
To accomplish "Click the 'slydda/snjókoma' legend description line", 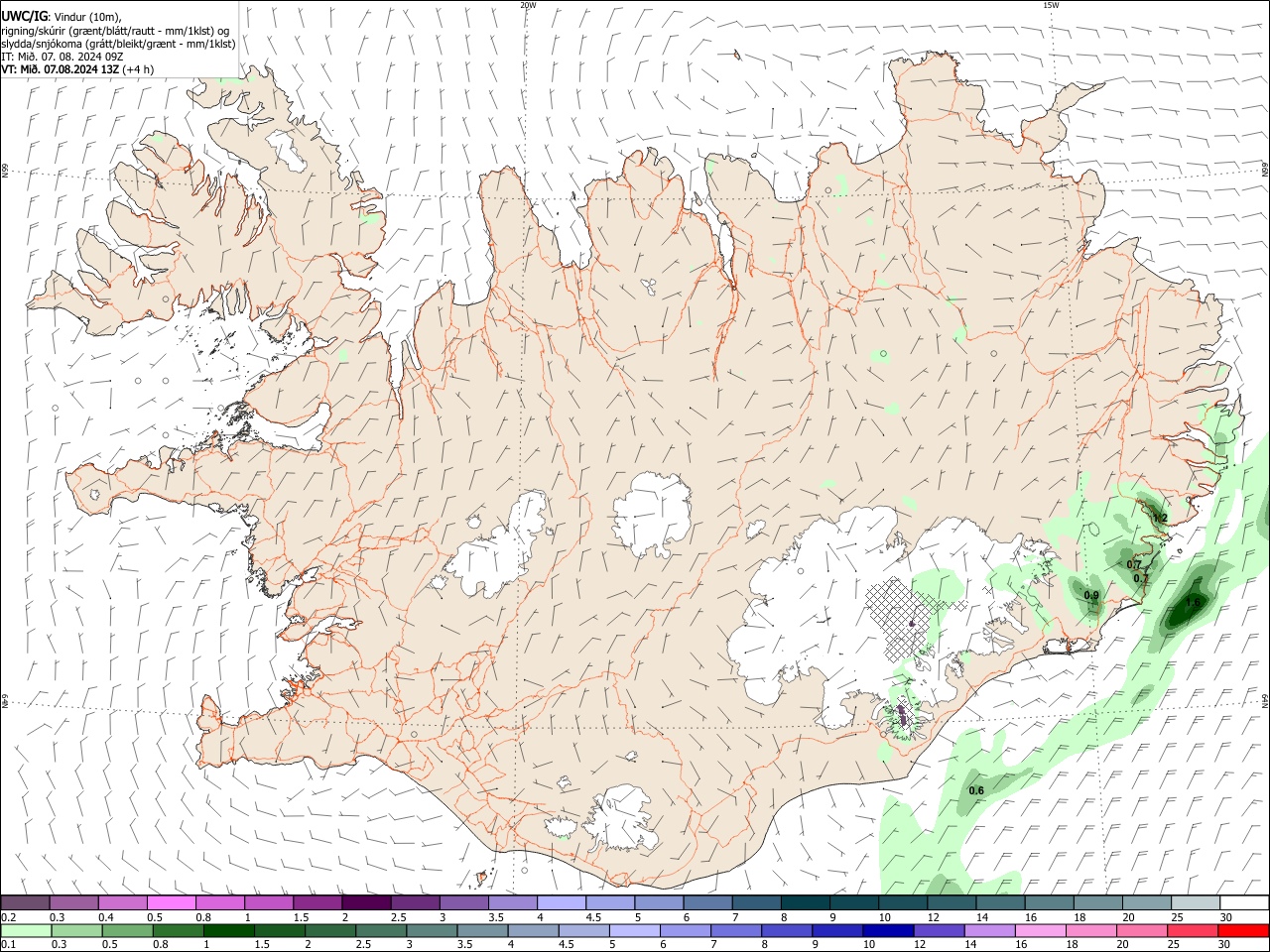I will (x=118, y=44).
